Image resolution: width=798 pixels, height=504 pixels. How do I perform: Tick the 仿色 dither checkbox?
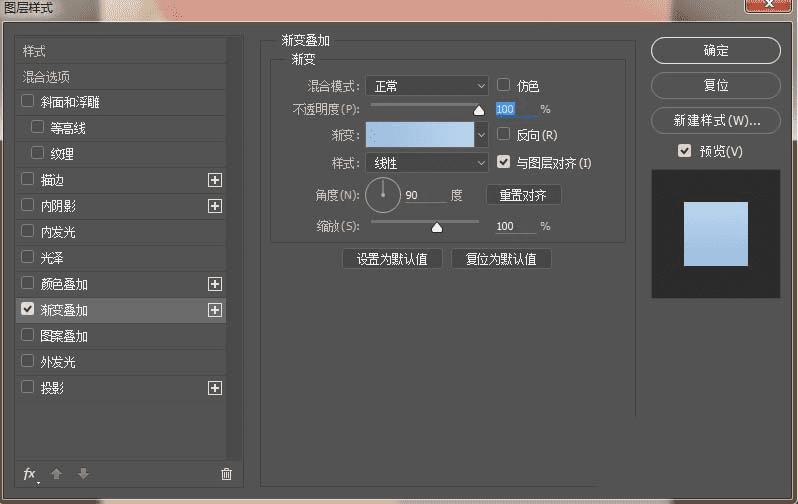(503, 85)
